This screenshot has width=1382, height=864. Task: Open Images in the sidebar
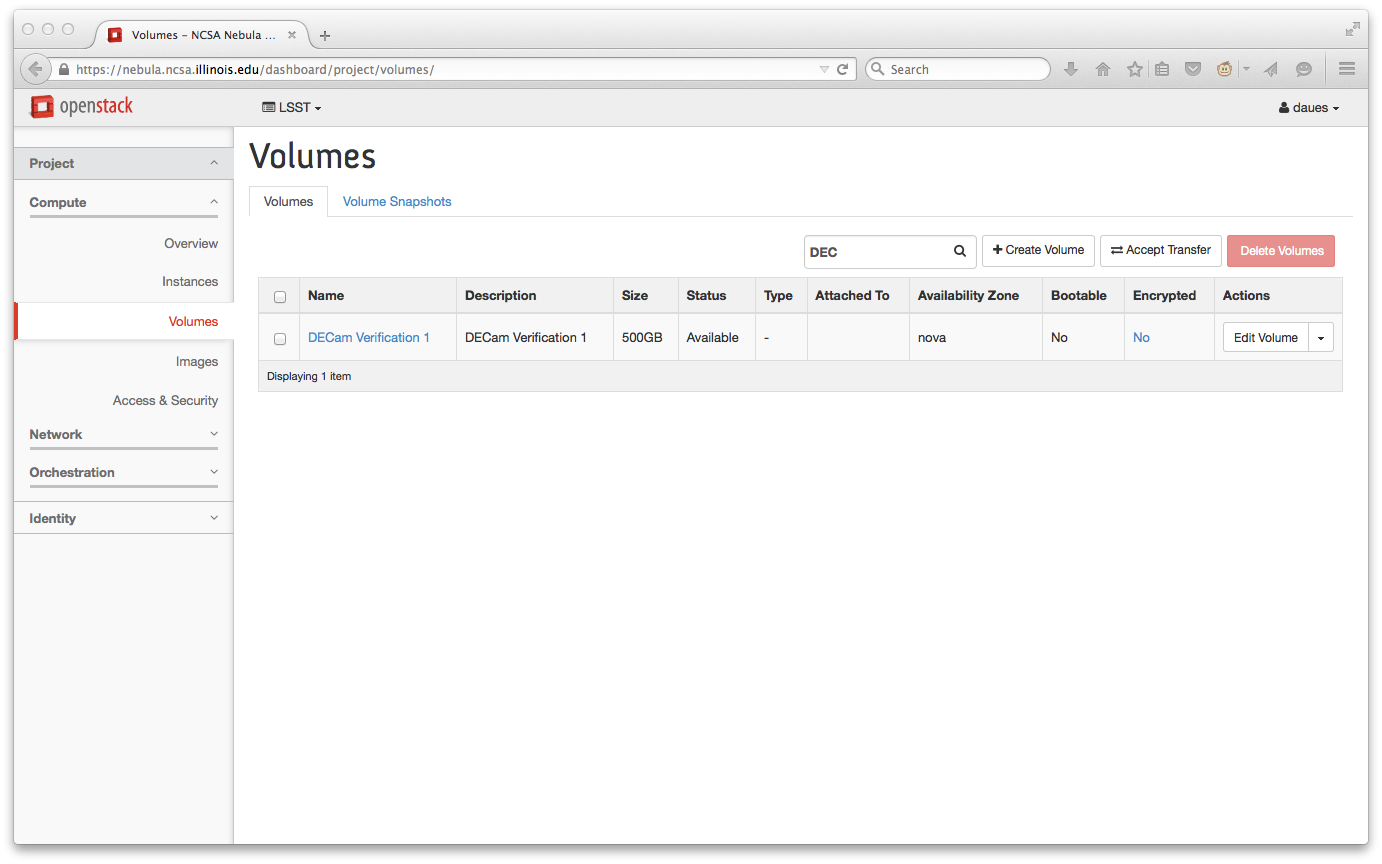[x=197, y=361]
